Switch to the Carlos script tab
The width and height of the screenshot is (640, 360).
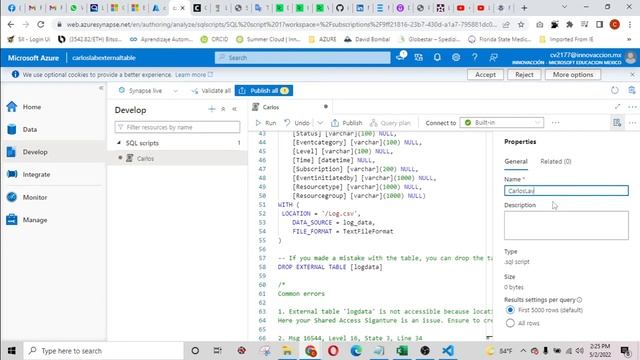[271, 107]
